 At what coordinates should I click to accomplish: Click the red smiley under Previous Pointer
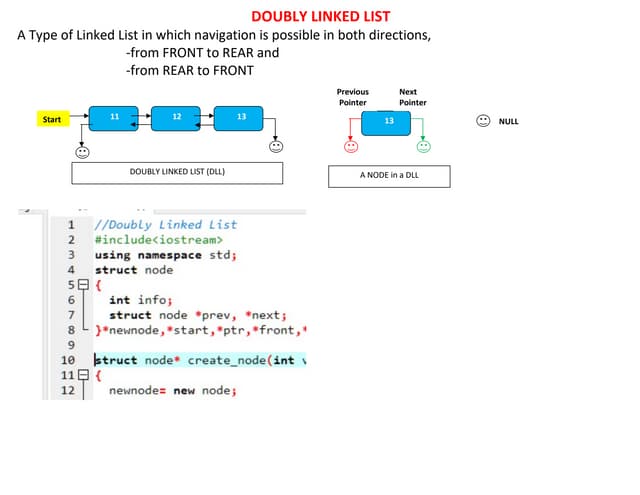pyautogui.click(x=350, y=147)
